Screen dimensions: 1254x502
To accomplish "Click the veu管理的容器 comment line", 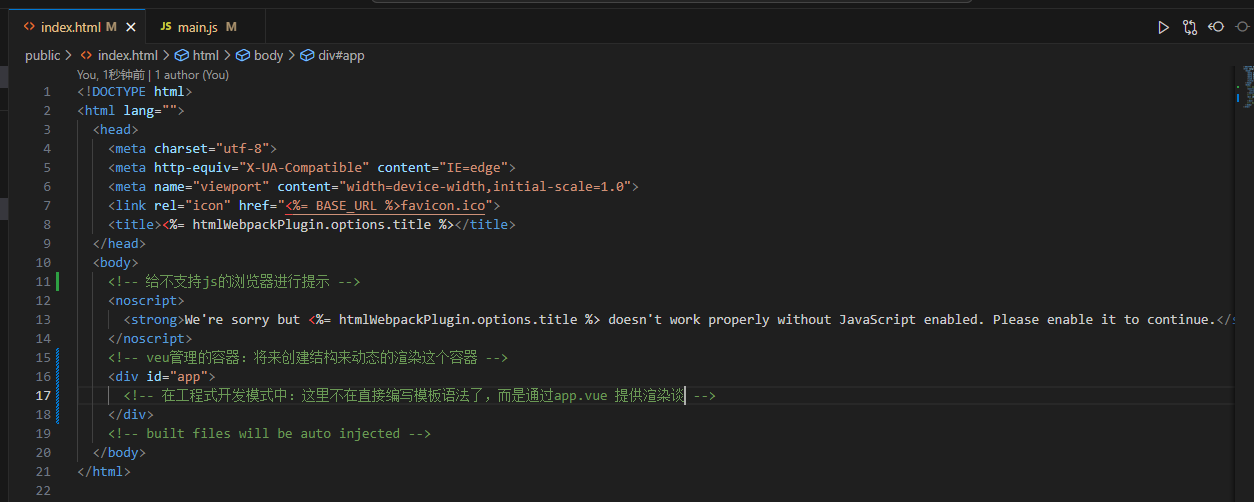I will [x=308, y=358].
